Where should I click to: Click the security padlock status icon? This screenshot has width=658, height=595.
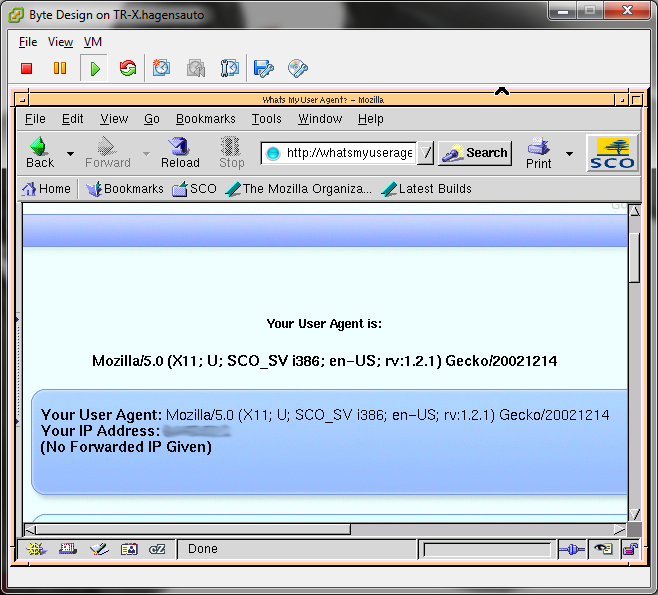click(629, 549)
